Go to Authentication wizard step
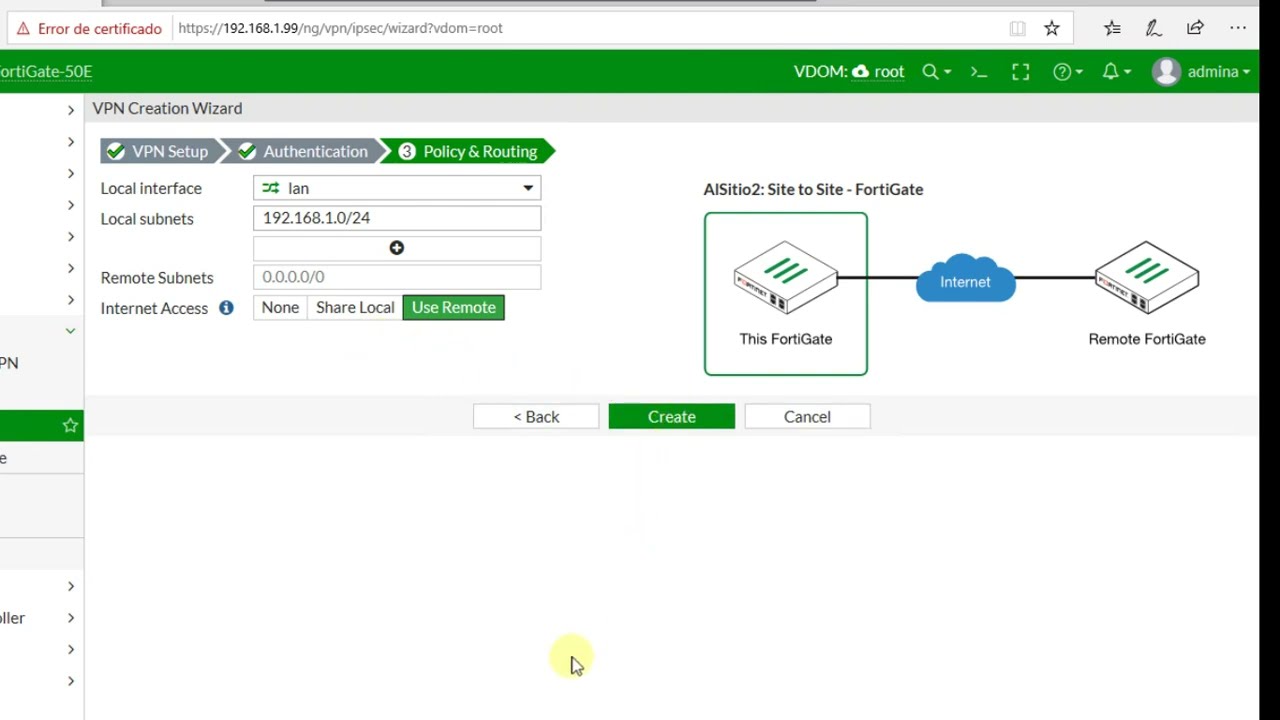The image size is (1280, 720). [304, 152]
